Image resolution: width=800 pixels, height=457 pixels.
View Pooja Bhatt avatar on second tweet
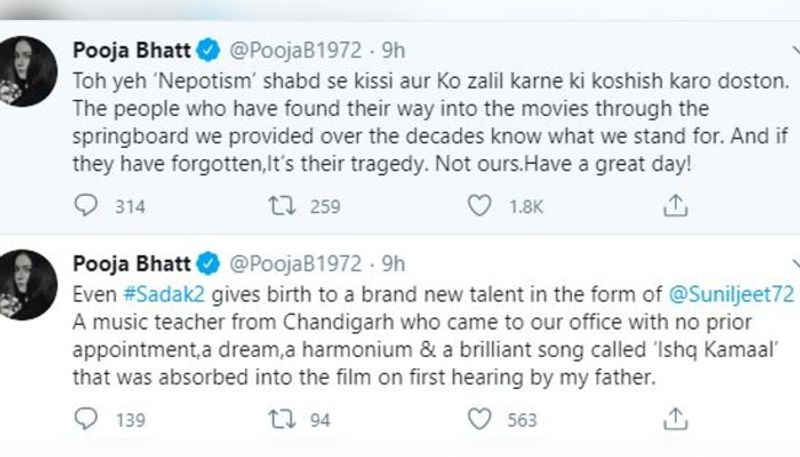point(26,284)
